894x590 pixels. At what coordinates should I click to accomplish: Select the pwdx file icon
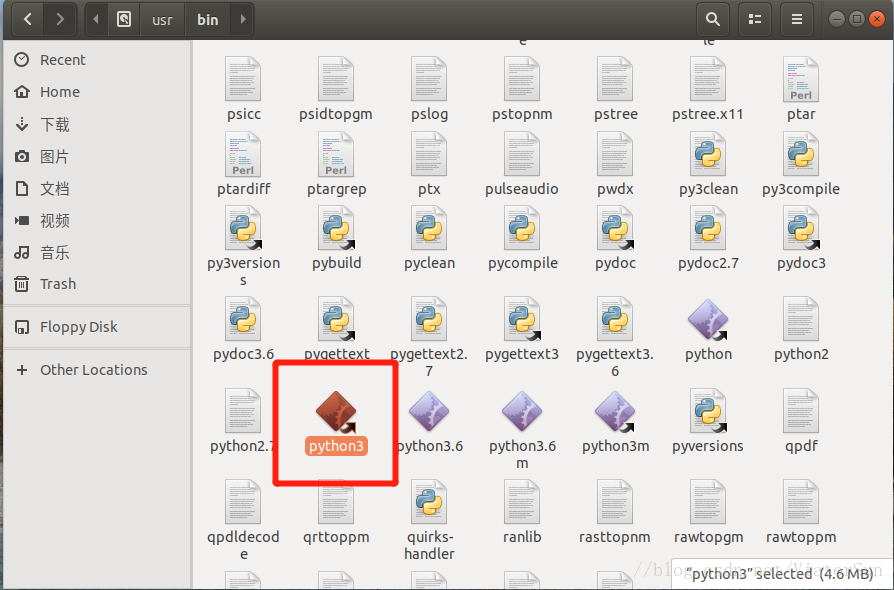click(615, 154)
